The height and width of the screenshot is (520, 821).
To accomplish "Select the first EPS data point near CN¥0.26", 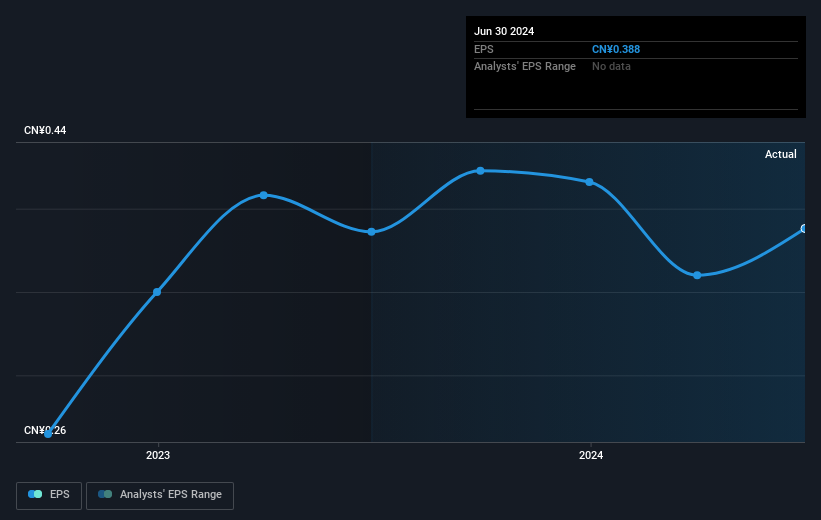I will point(48,434).
